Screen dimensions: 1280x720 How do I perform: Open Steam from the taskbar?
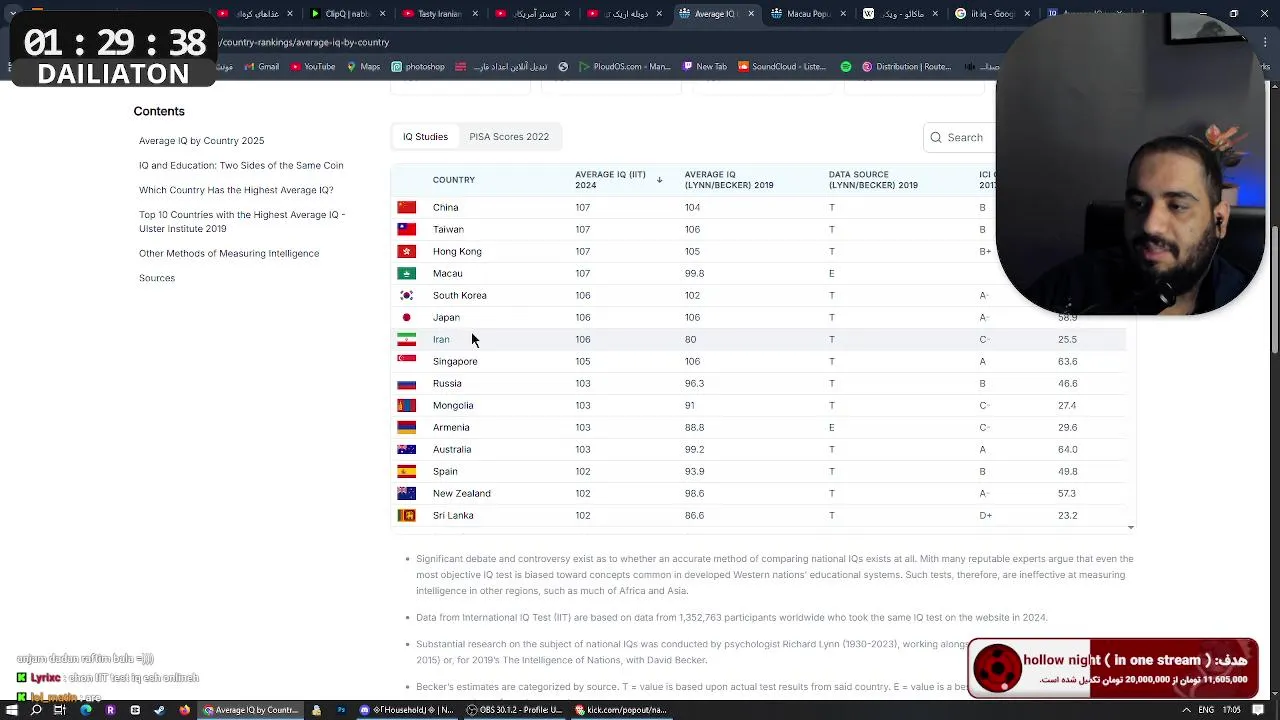click(159, 710)
